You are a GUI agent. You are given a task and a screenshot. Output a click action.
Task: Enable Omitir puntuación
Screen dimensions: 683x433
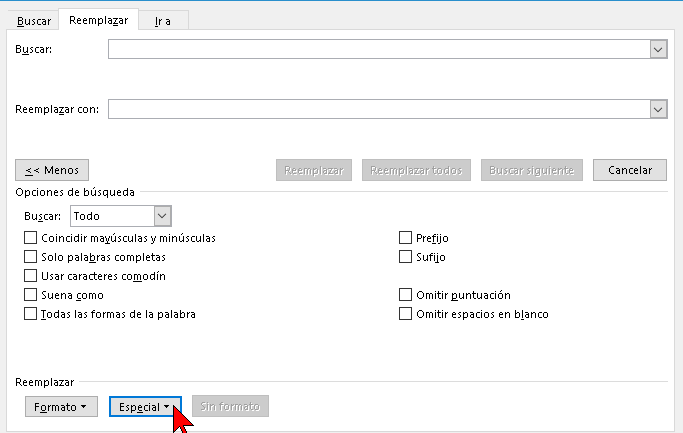pos(405,295)
